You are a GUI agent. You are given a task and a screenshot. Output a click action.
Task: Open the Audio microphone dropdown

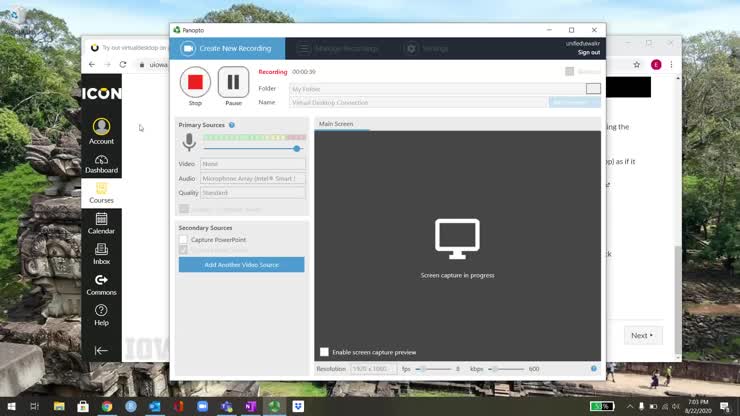click(252, 178)
